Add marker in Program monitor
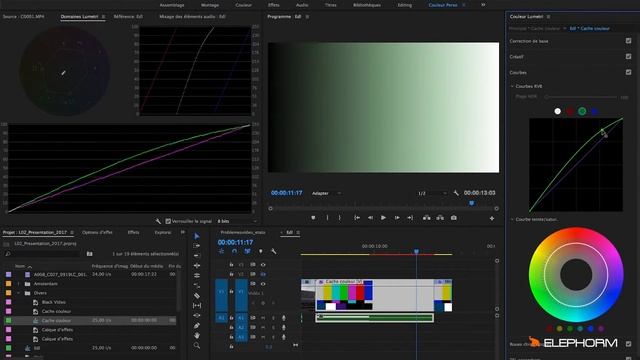 tap(313, 218)
